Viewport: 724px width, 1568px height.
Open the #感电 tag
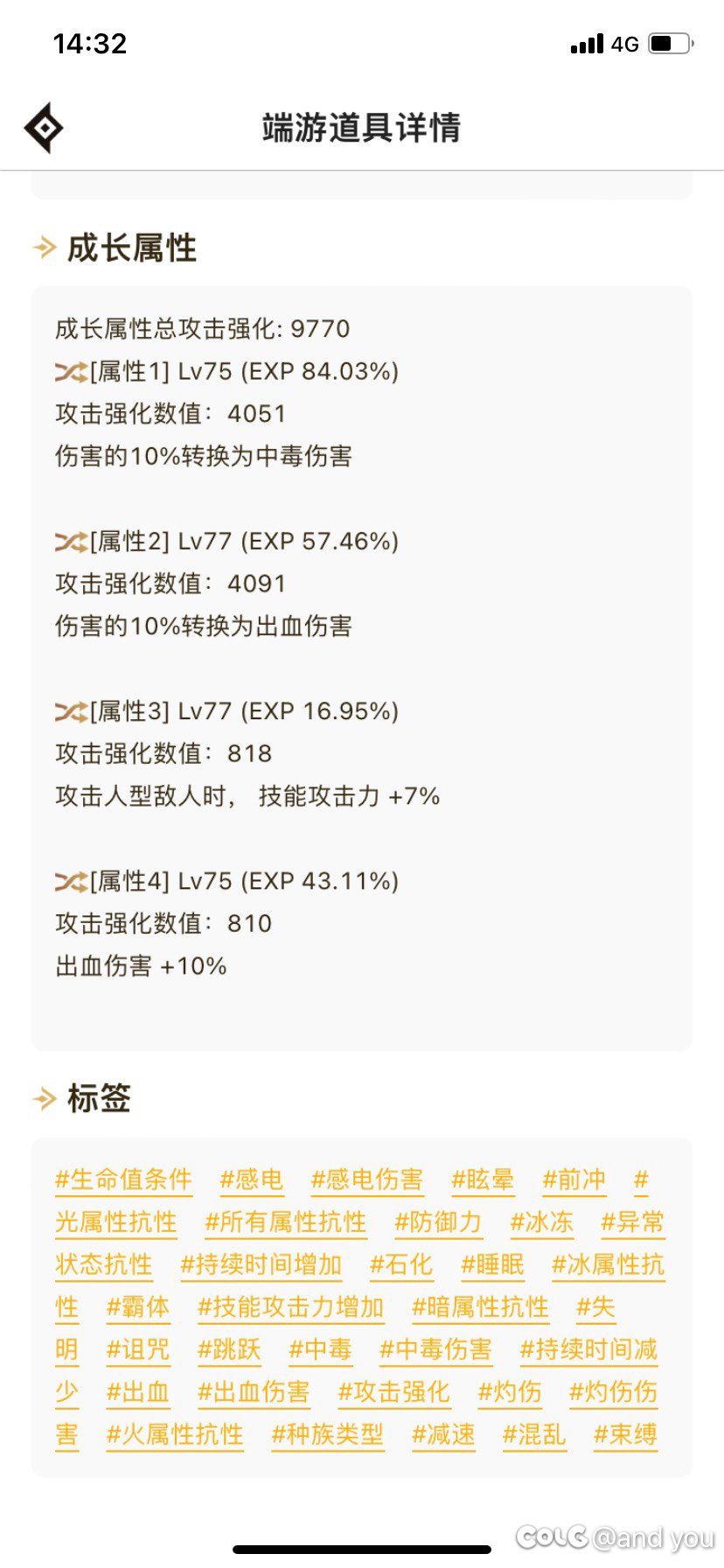pyautogui.click(x=251, y=1179)
